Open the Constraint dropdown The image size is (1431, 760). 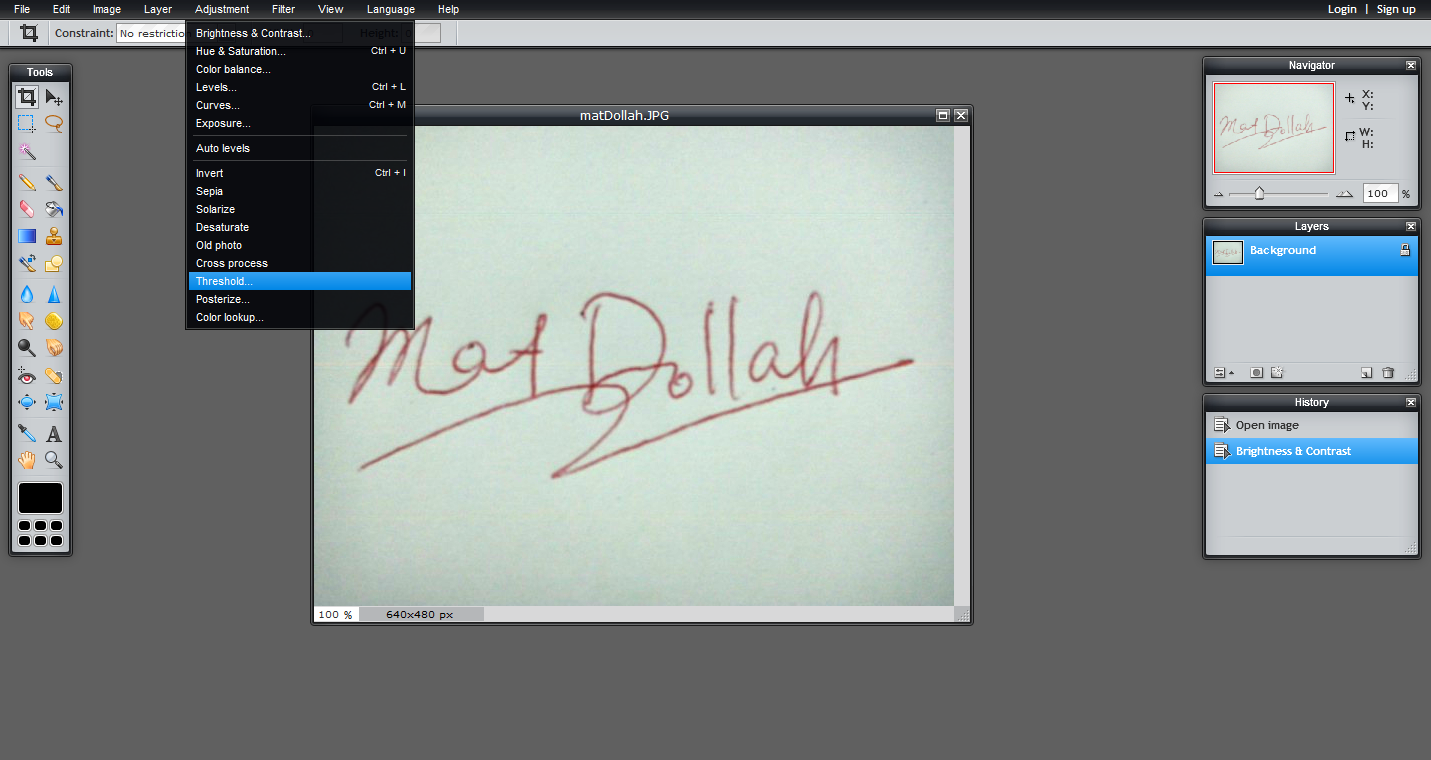pyautogui.click(x=152, y=33)
